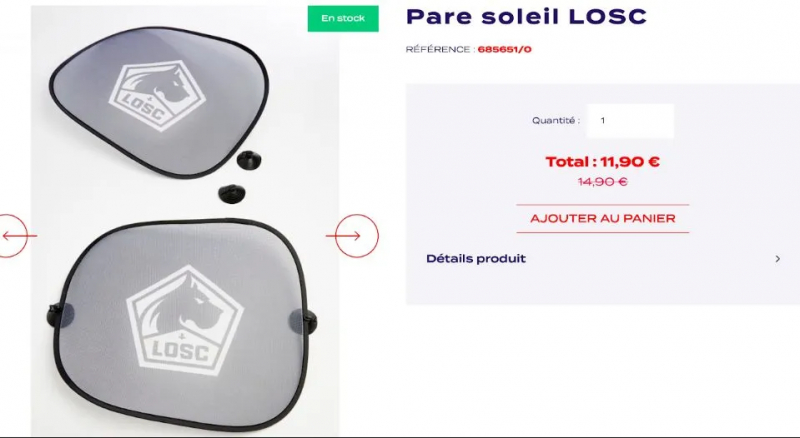Viewport: 800px width, 438px height.
Task: Go to next product image with right arrow
Action: point(356,236)
